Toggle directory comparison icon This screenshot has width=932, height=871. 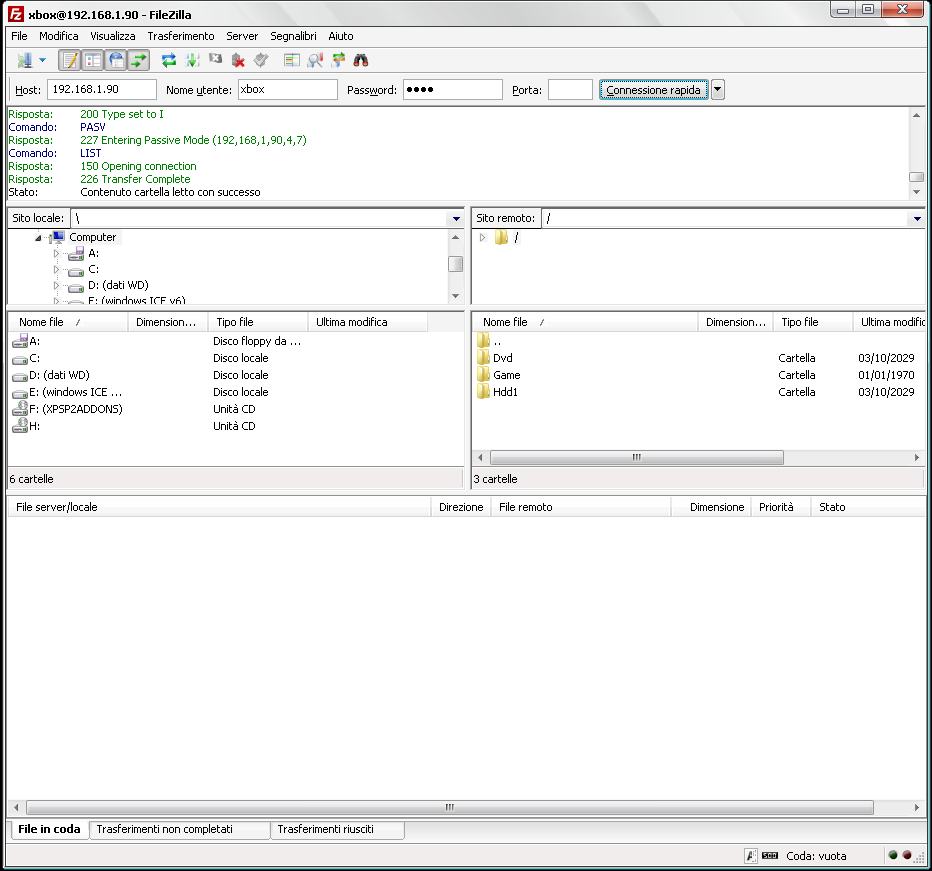[x=315, y=60]
